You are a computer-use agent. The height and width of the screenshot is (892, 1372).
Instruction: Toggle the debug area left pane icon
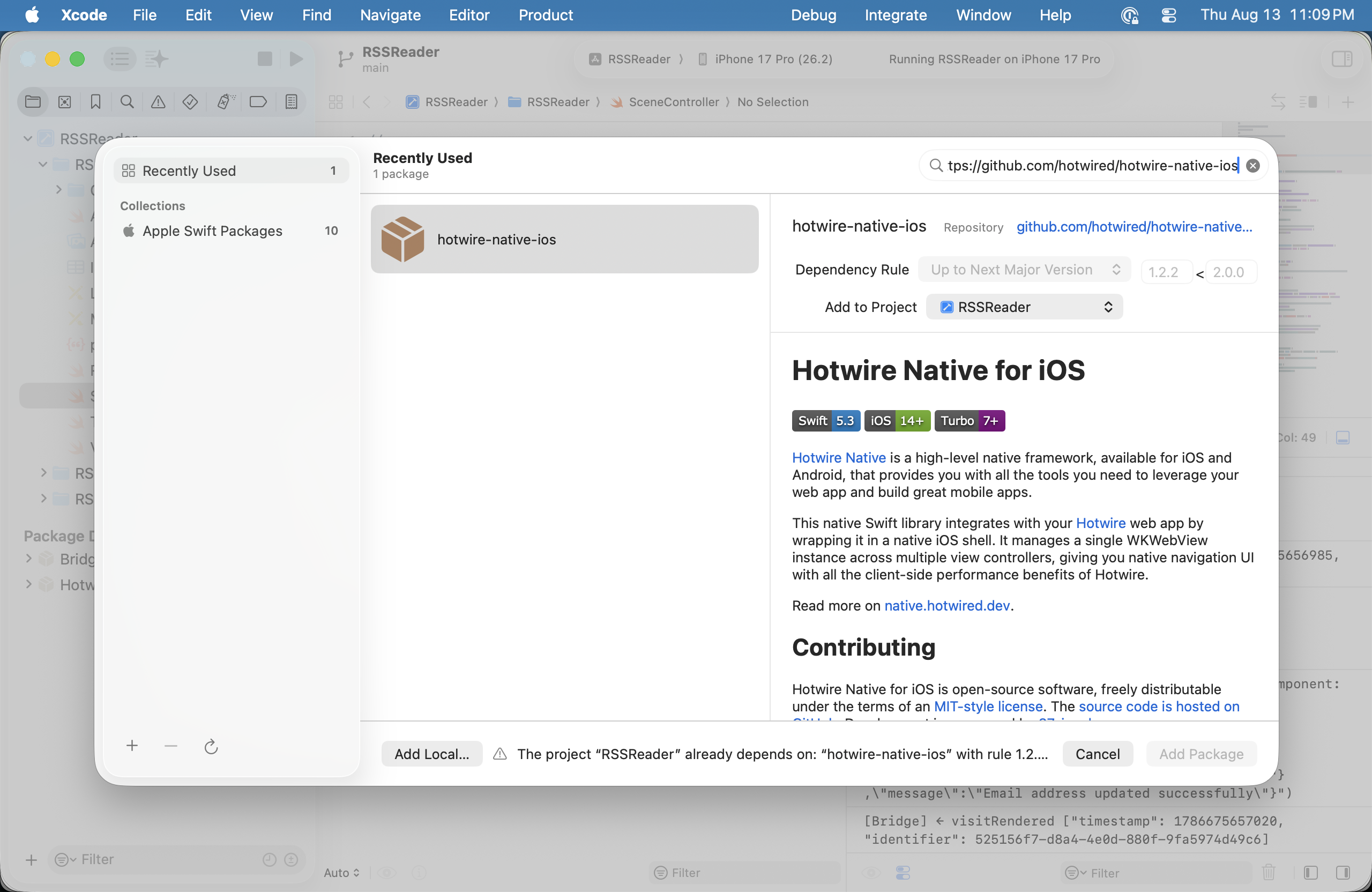[x=1310, y=873]
